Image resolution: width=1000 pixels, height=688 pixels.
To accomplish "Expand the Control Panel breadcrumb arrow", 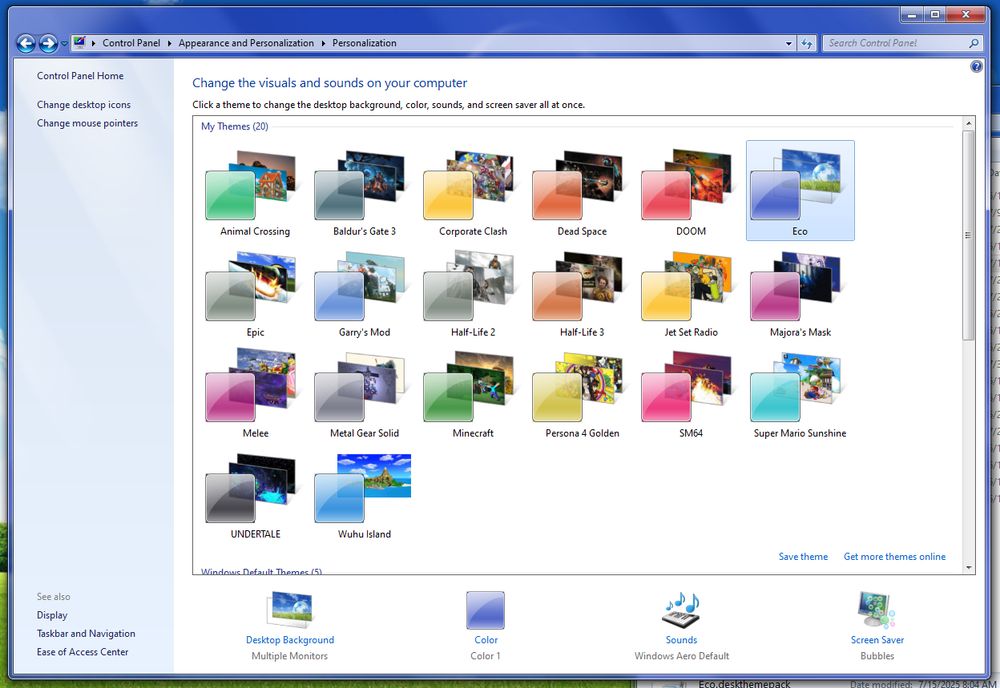I will click(170, 43).
